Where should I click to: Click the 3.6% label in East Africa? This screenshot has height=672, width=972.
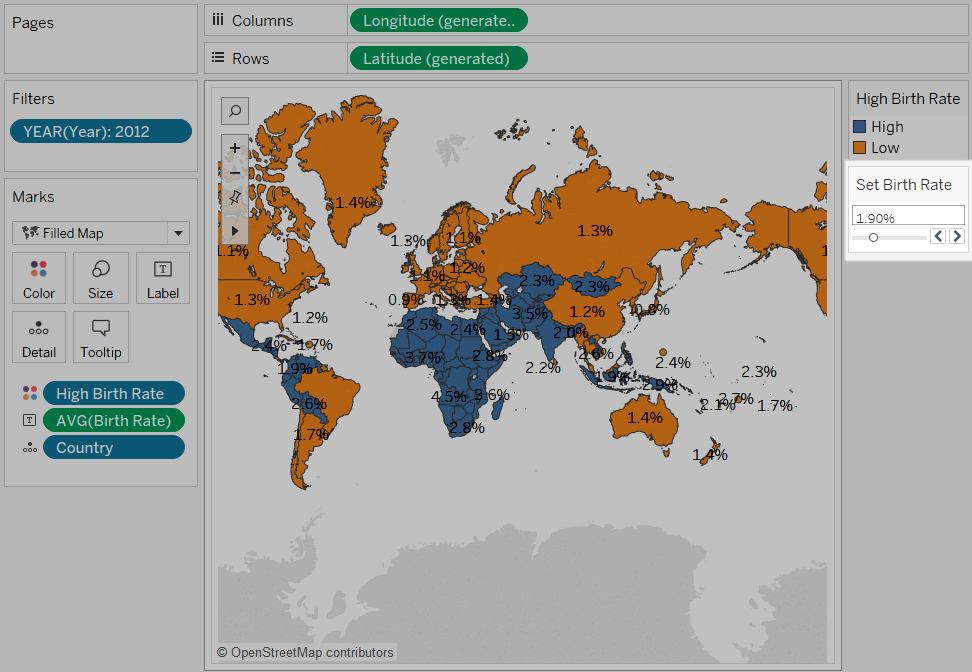492,394
